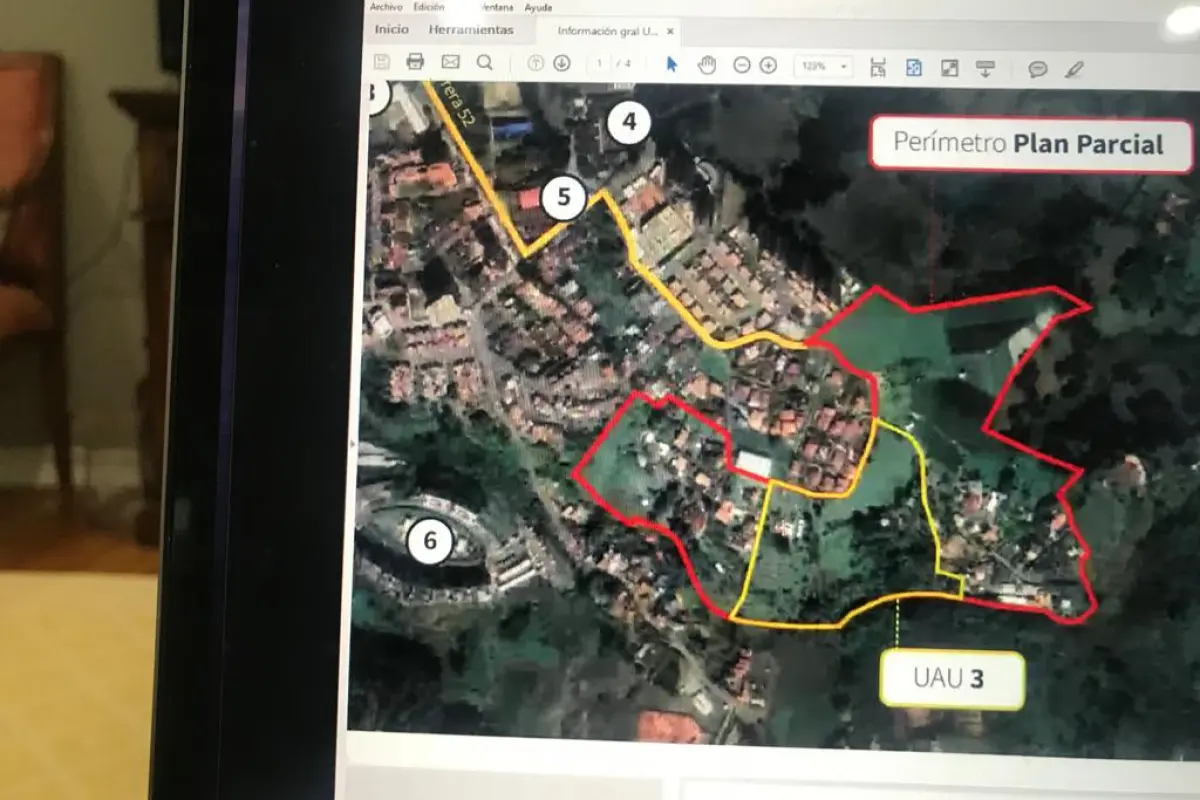The width and height of the screenshot is (1200, 800).
Task: Click the save disk icon
Action: (x=381, y=62)
